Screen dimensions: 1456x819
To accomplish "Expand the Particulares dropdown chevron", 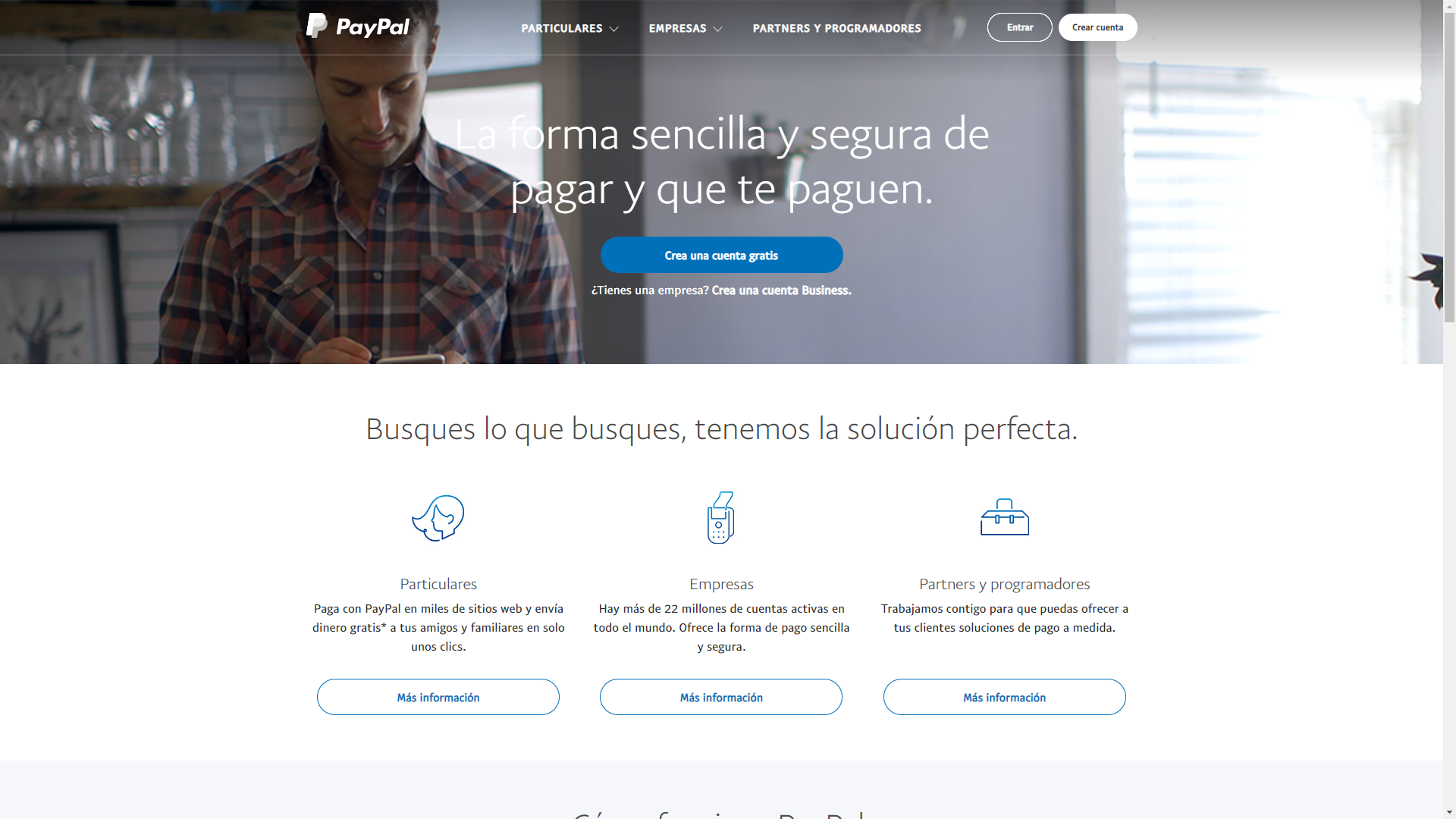I will tap(614, 29).
